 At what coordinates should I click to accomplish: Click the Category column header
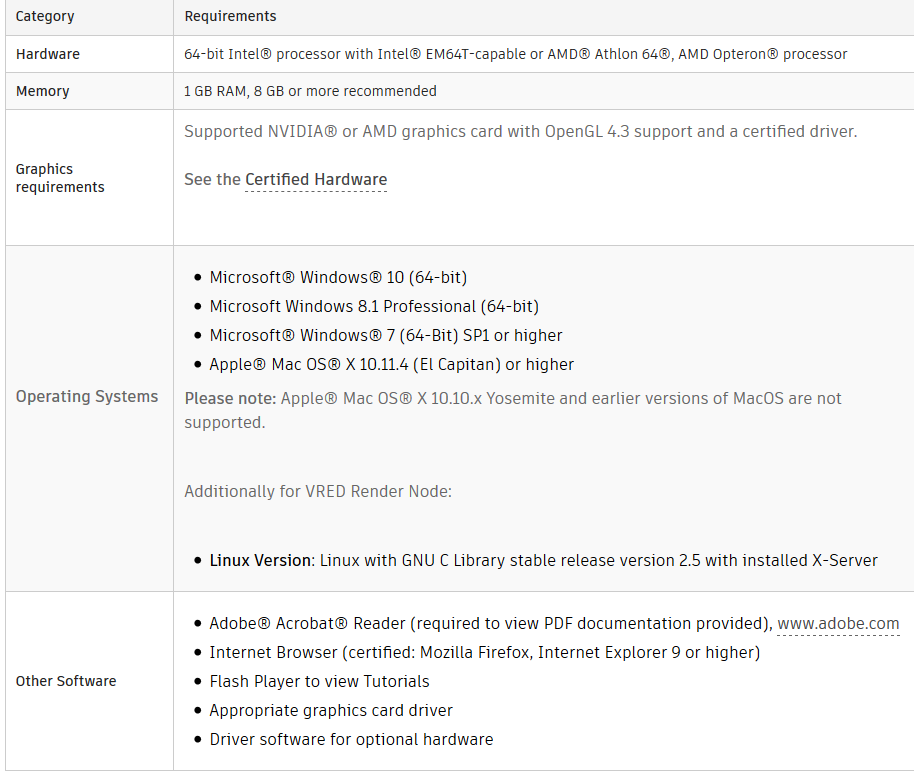click(x=45, y=16)
